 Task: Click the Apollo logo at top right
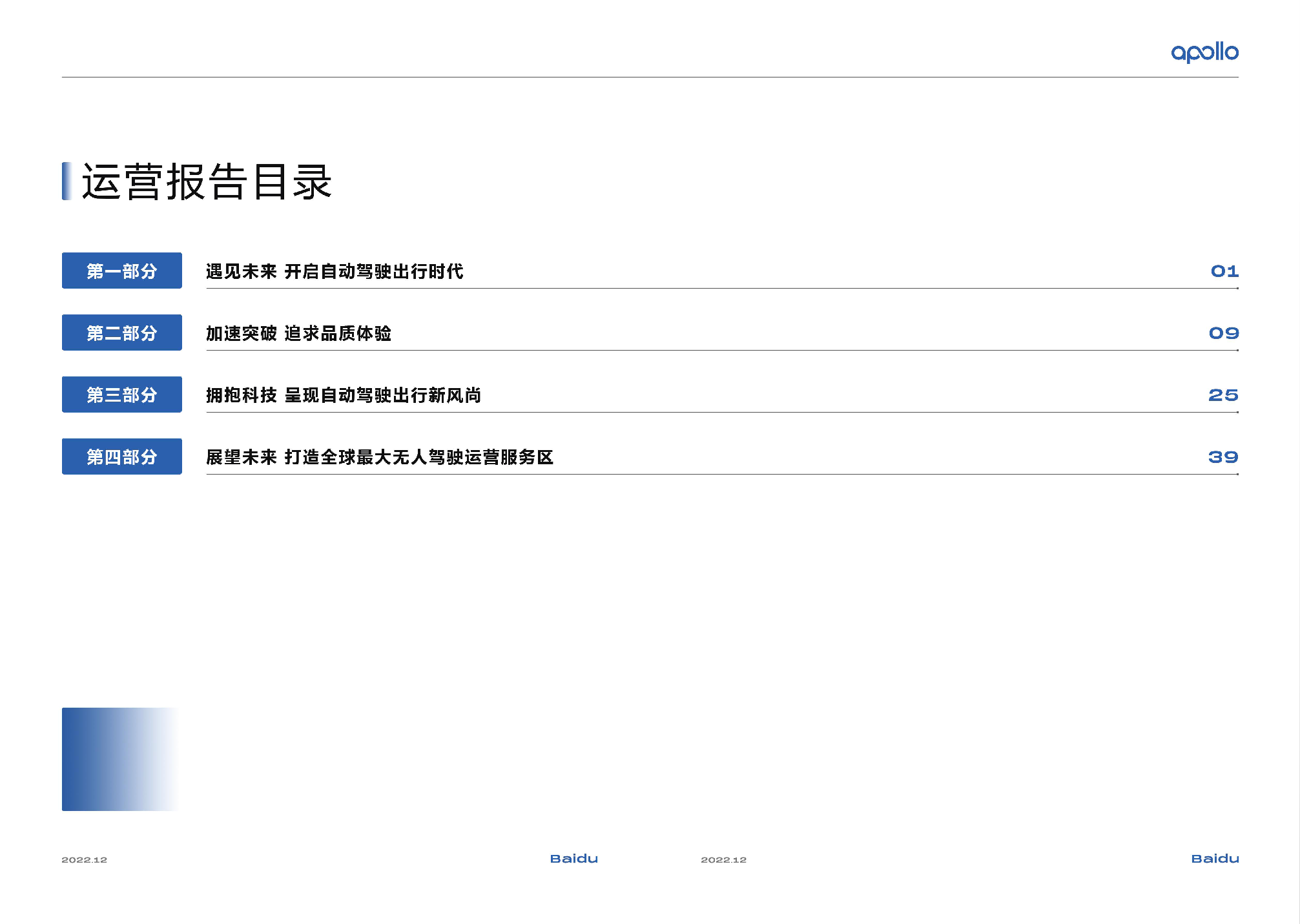point(1204,52)
